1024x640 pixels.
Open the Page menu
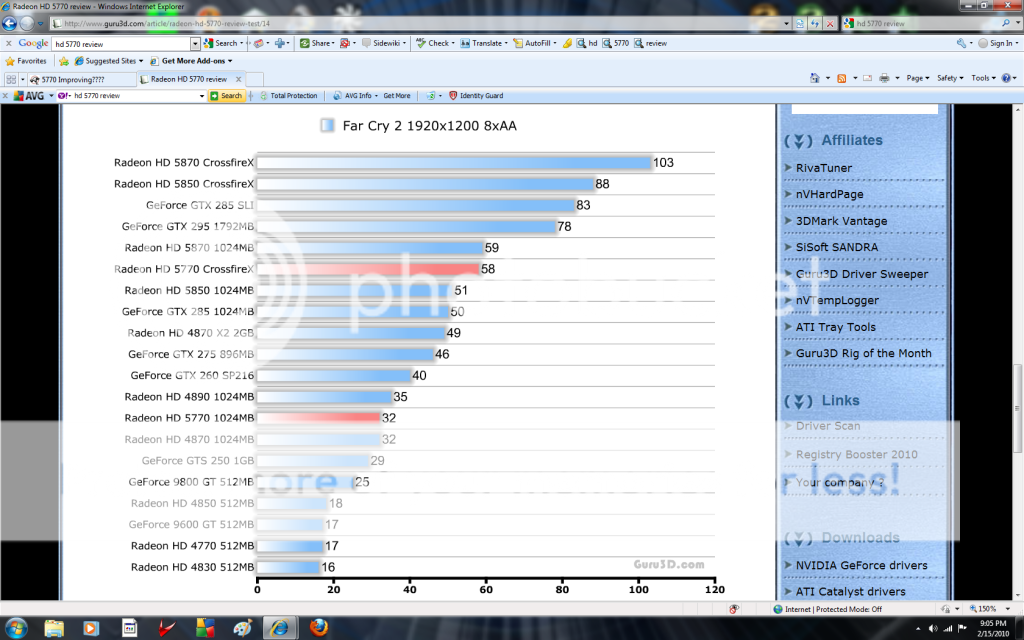pos(918,78)
